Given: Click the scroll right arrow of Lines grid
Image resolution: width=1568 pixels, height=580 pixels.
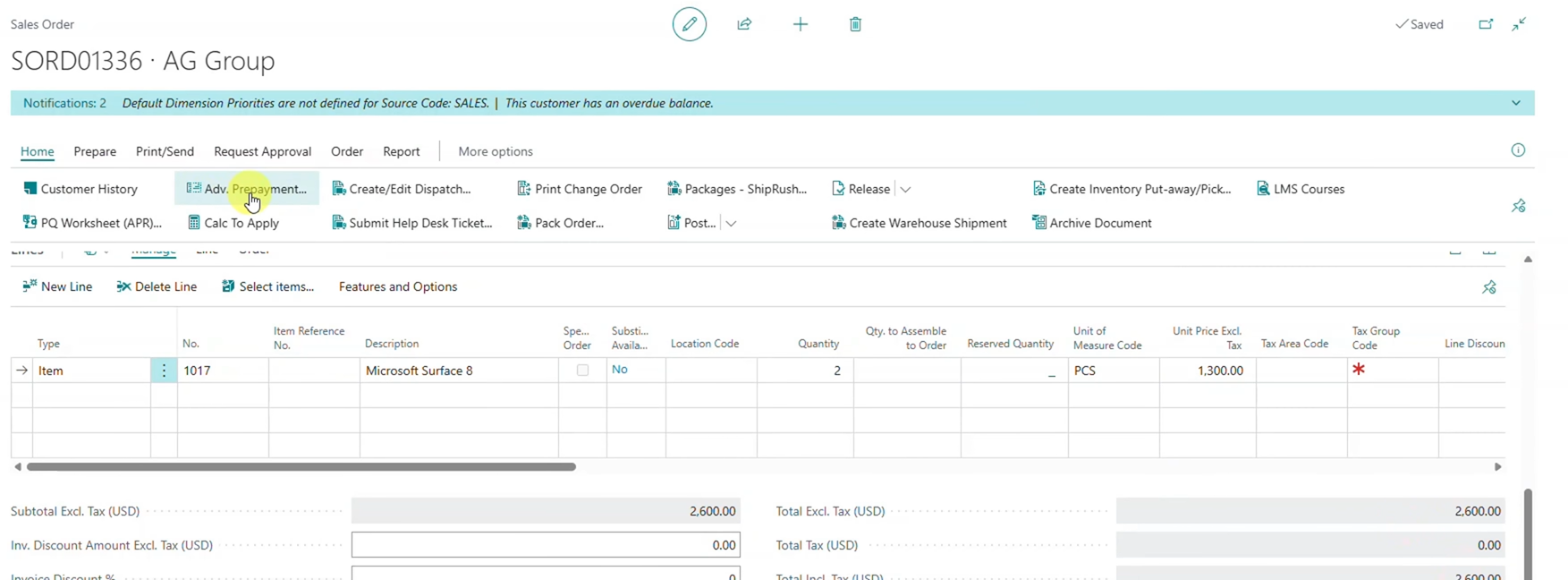Looking at the screenshot, I should [x=1497, y=466].
